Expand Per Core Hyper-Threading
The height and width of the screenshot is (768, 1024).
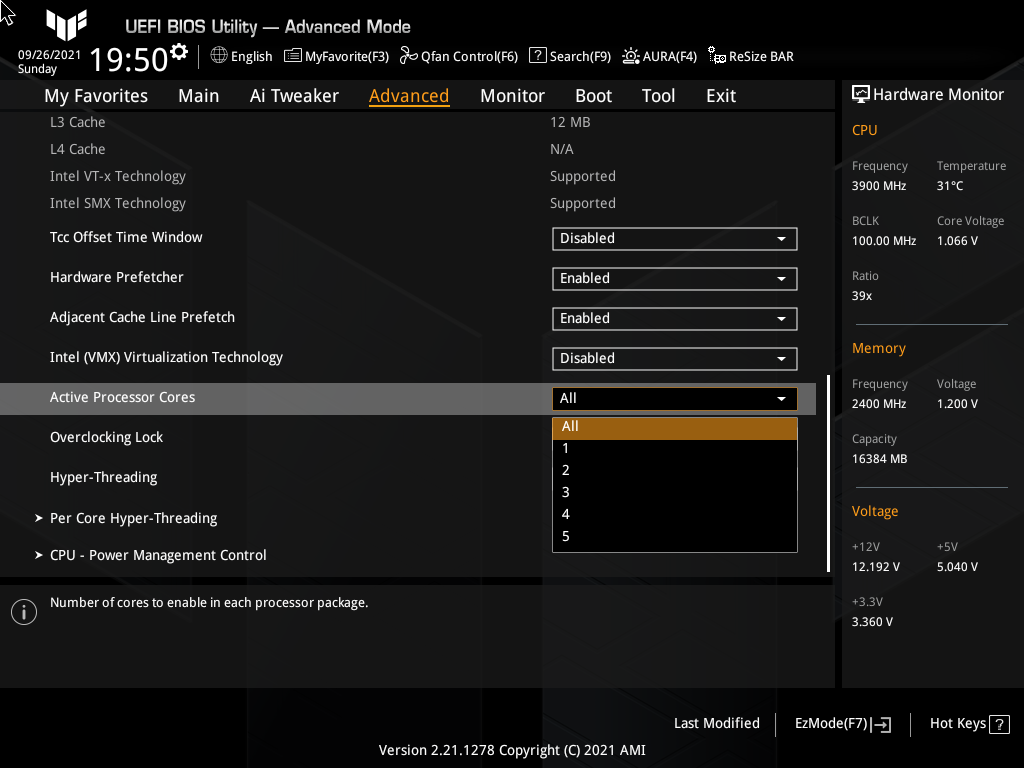pos(133,518)
